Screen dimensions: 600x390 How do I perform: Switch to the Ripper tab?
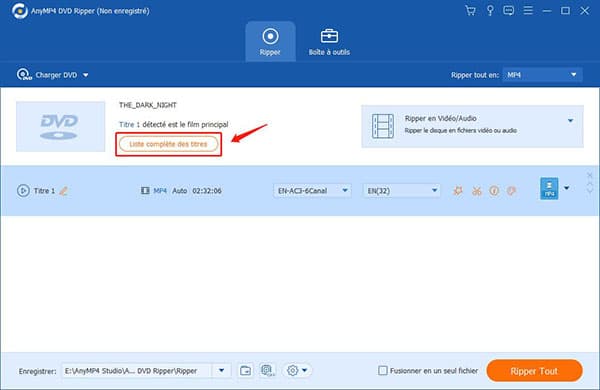[270, 41]
